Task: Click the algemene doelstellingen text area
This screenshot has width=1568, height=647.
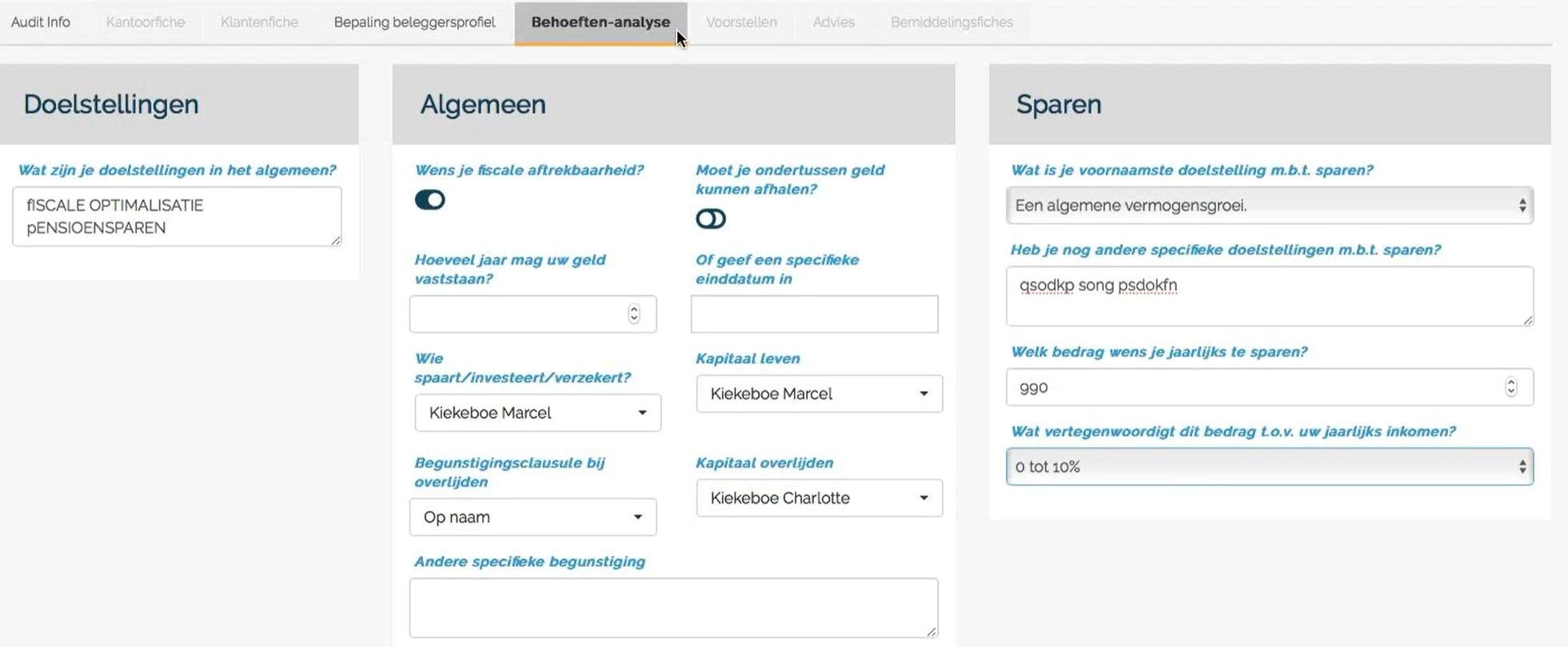Action: [177, 217]
